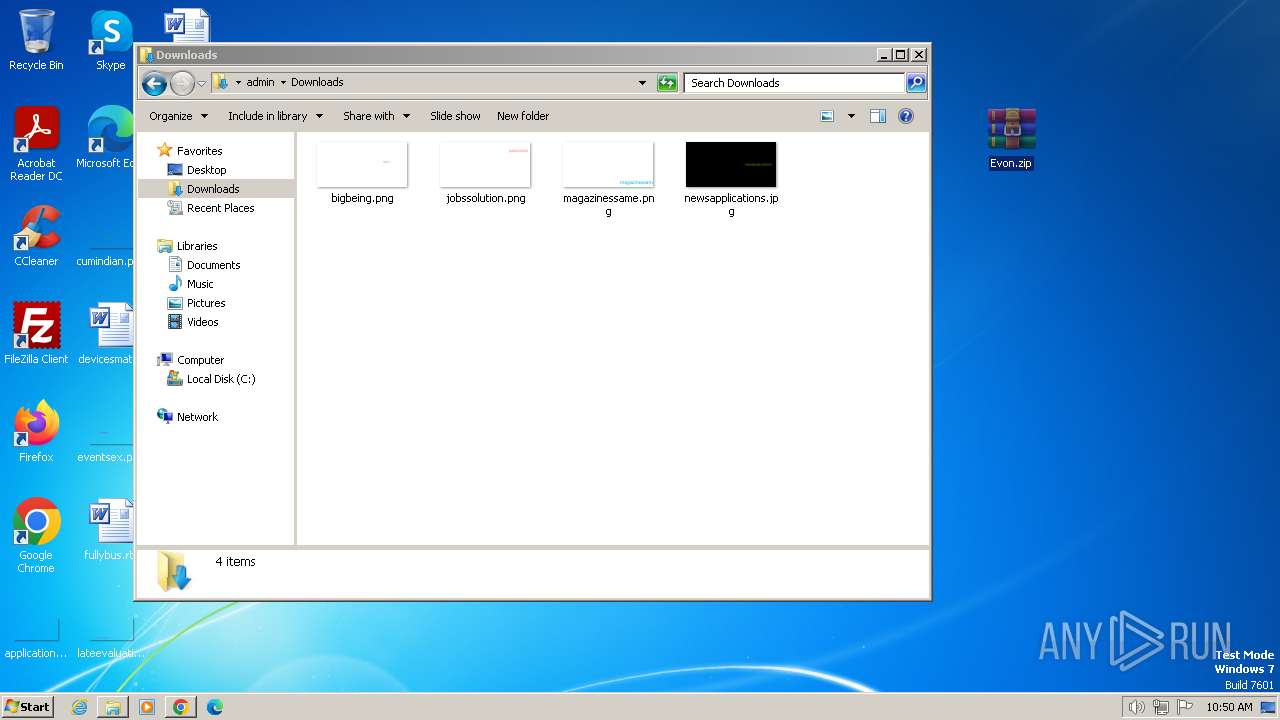Select Network in the navigation pane
The image size is (1280, 720).
point(197,417)
